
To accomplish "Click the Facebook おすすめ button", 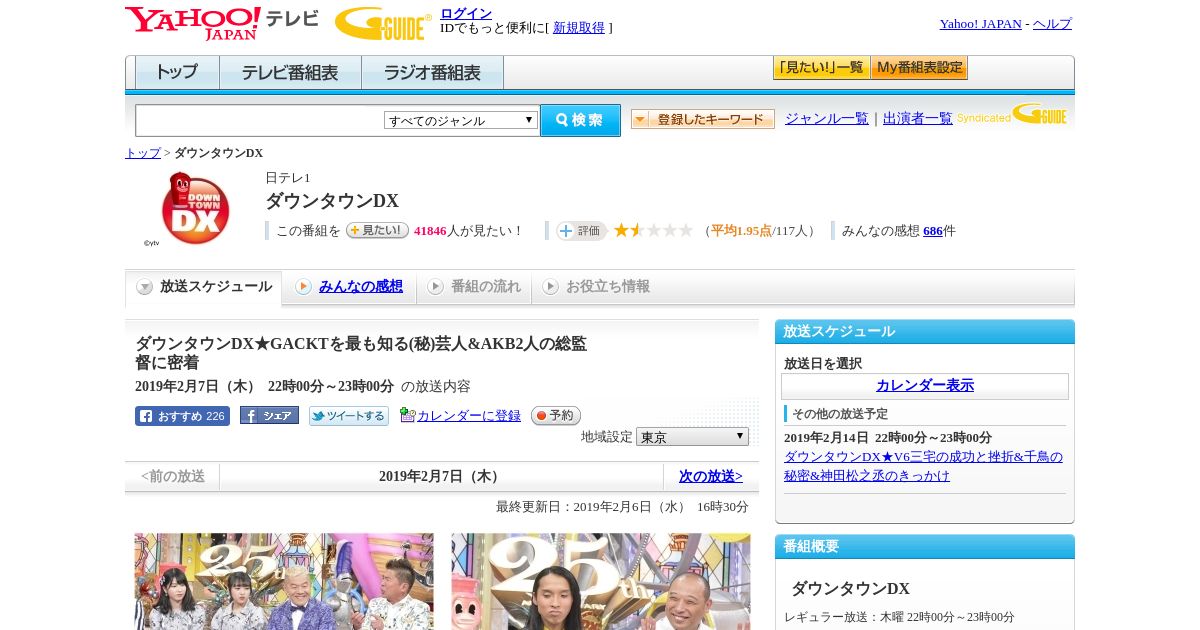I will pos(182,416).
